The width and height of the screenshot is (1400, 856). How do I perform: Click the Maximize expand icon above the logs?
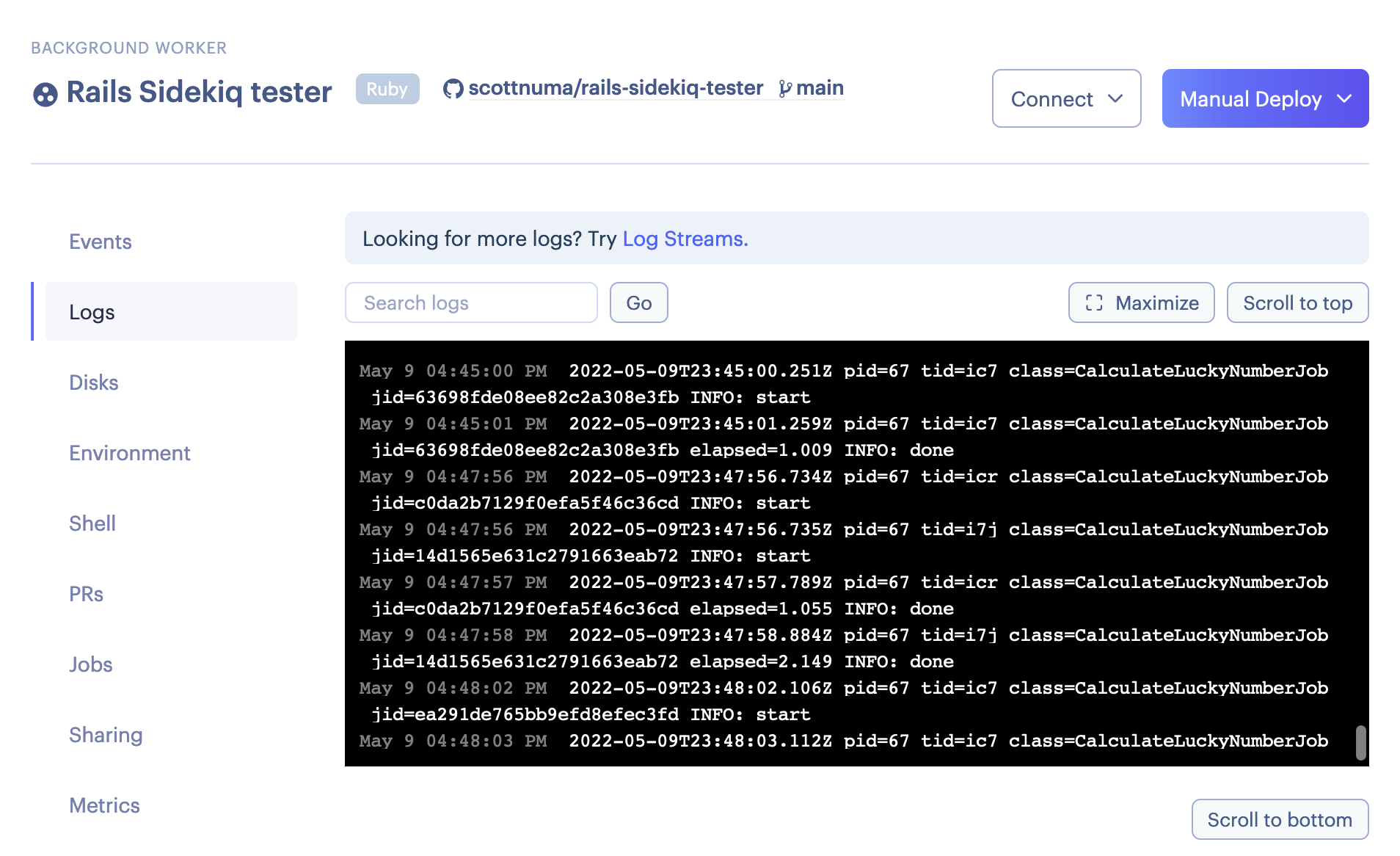[1094, 302]
